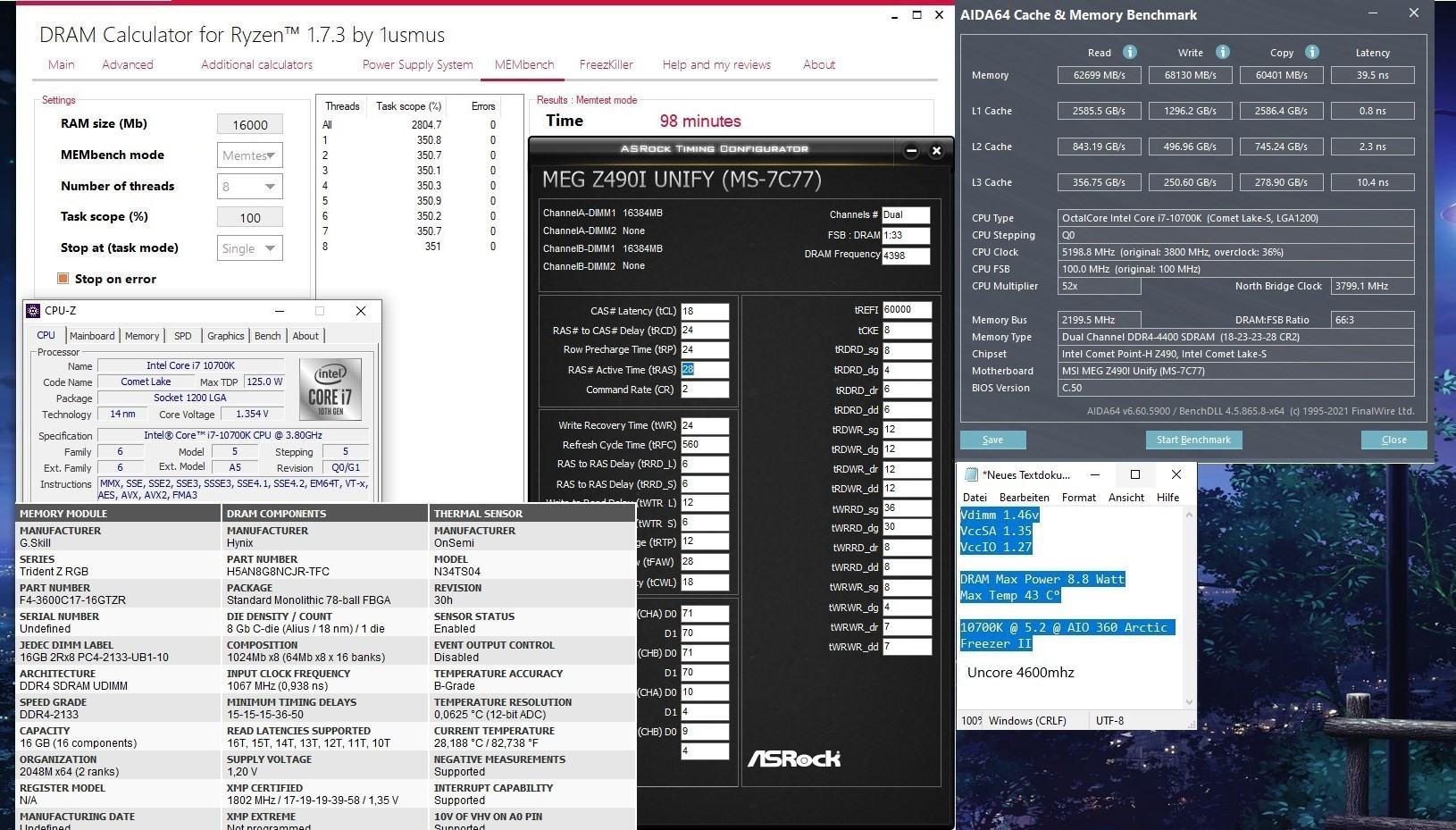Screen dimensions: 1456x830
Task: Click the Notepad document icon in title bar
Action: tap(970, 474)
